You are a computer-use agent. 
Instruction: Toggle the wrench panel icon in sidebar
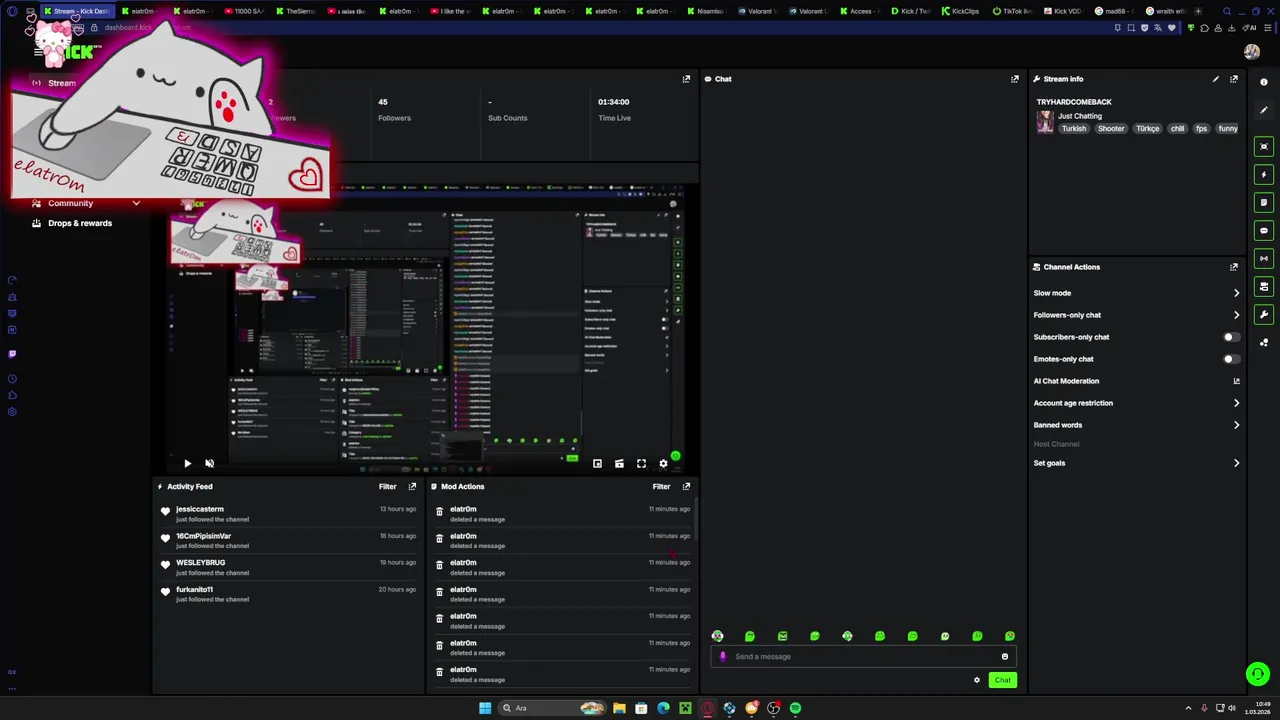[1264, 314]
